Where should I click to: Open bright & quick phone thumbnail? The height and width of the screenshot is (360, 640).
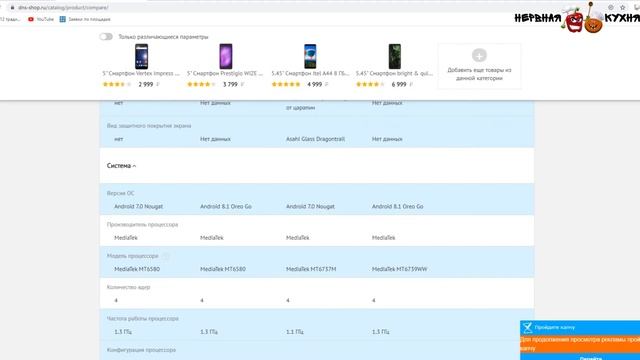point(395,56)
